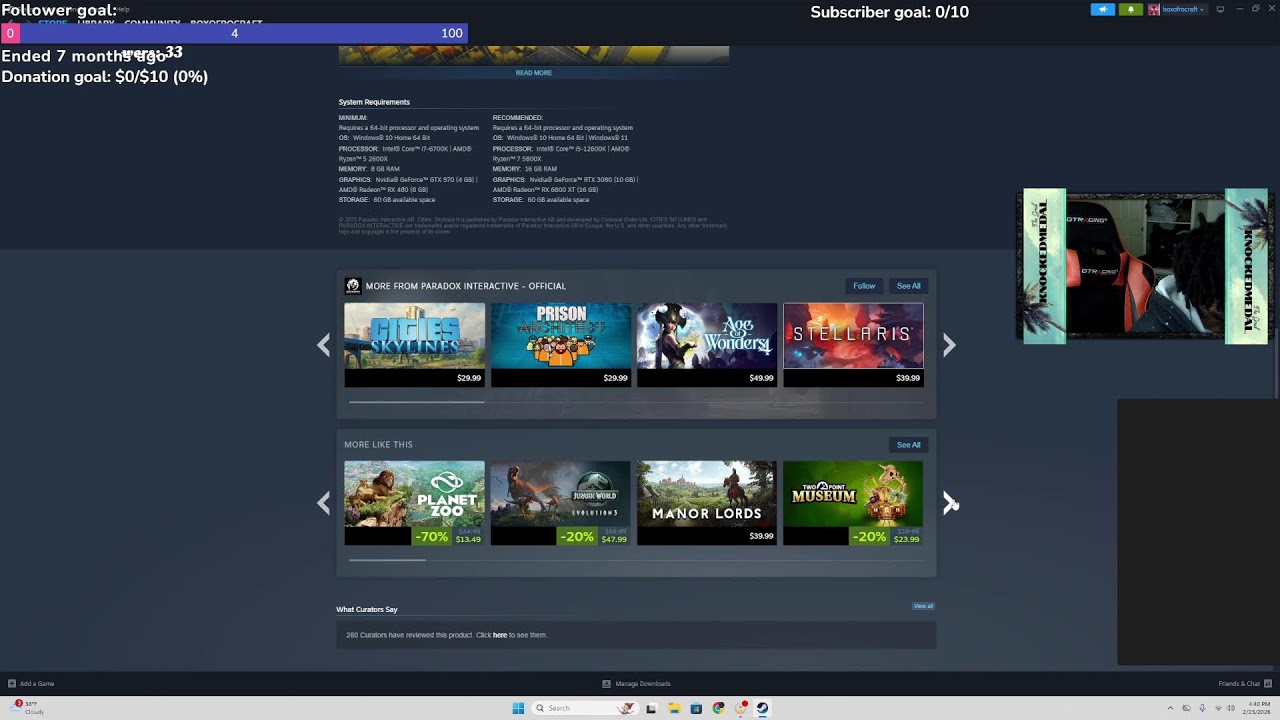Click the Steam icon in the taskbar
Image resolution: width=1280 pixels, height=720 pixels.
[x=762, y=708]
